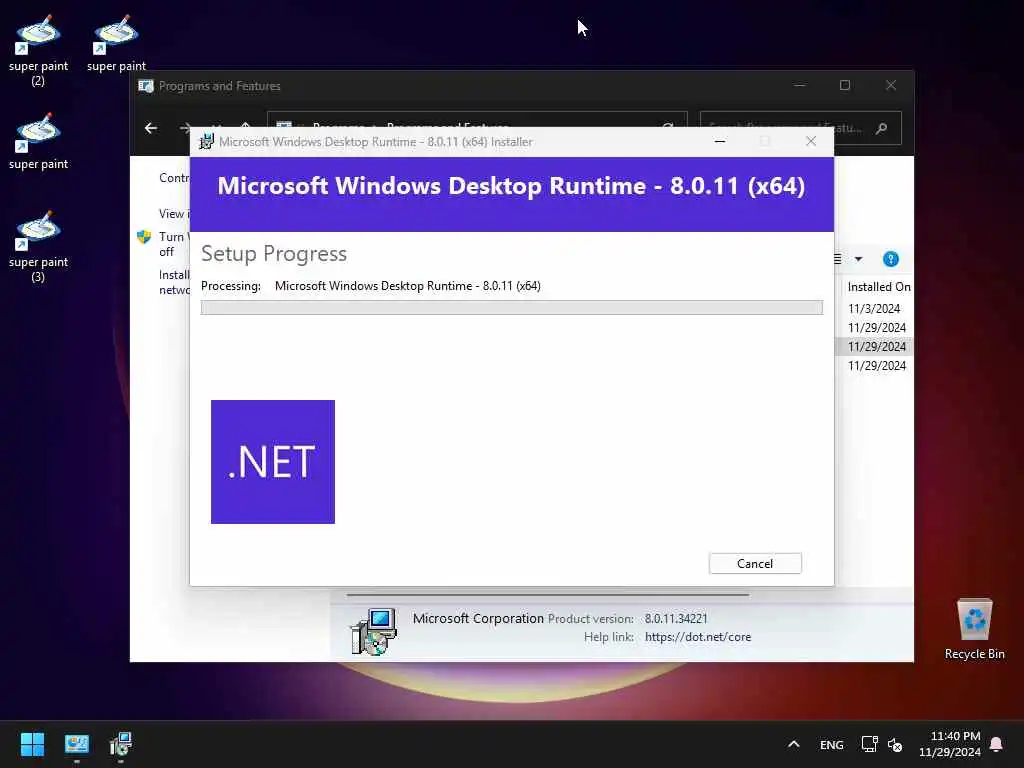Open 'super paint (2)' desktop shortcut

[38, 51]
